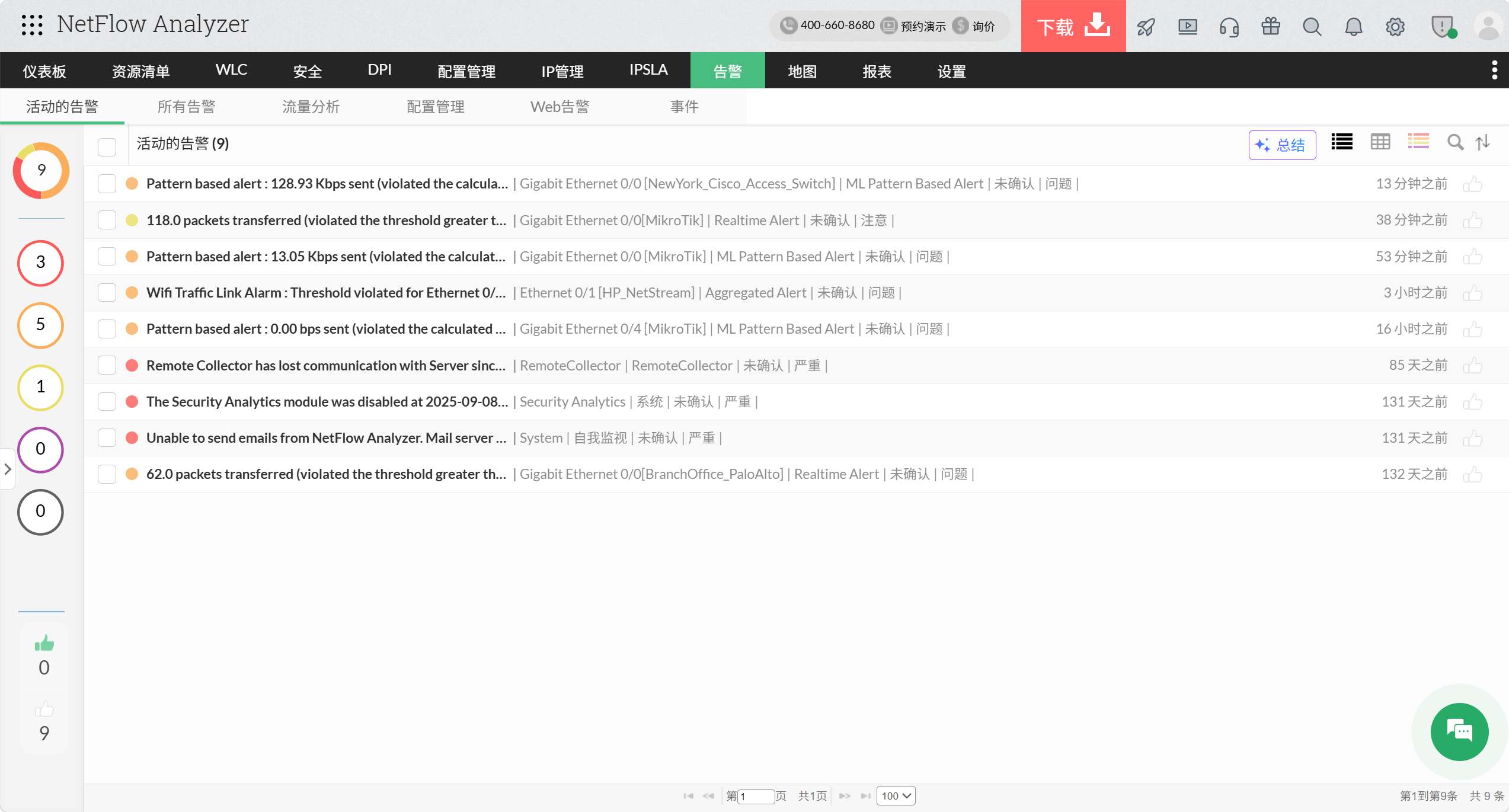Viewport: 1509px width, 812px height.
Task: Switch to the Web告警 tab
Action: (x=560, y=107)
